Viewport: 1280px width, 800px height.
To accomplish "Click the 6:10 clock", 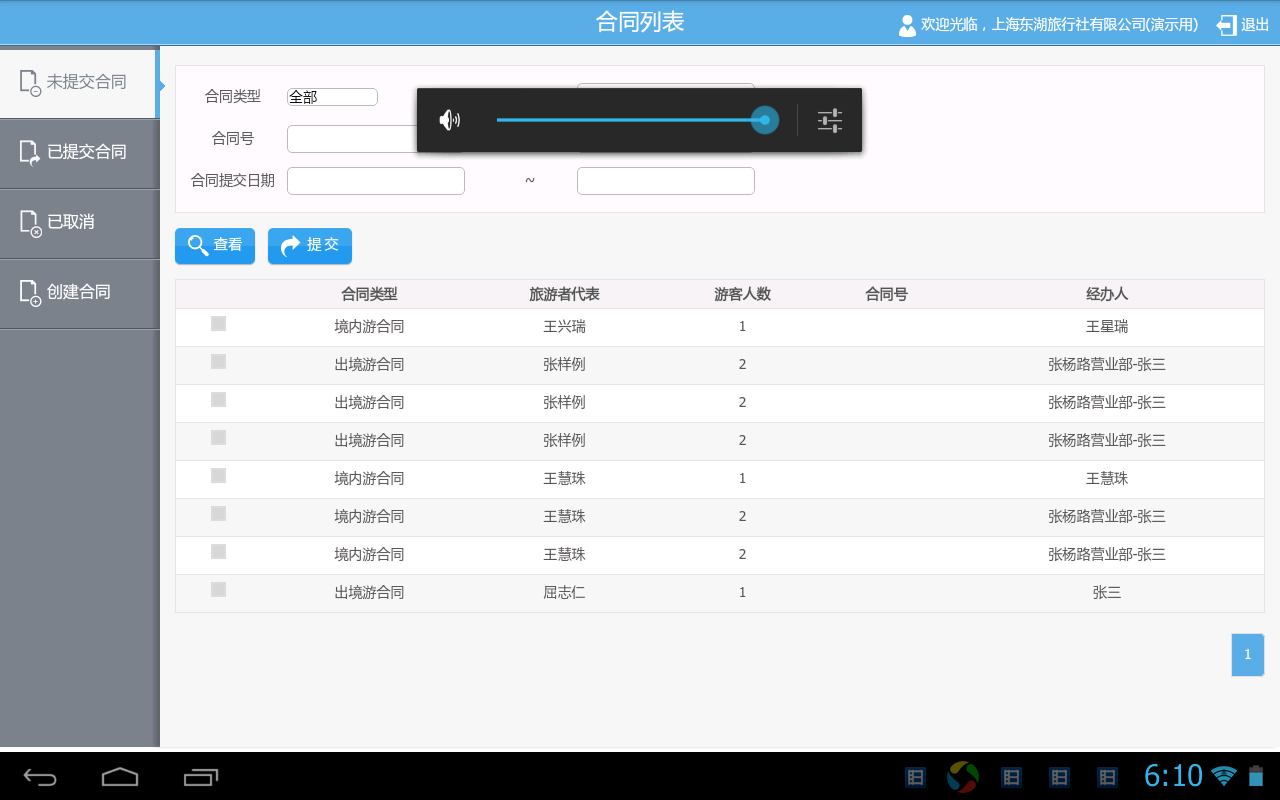I will coord(1173,776).
